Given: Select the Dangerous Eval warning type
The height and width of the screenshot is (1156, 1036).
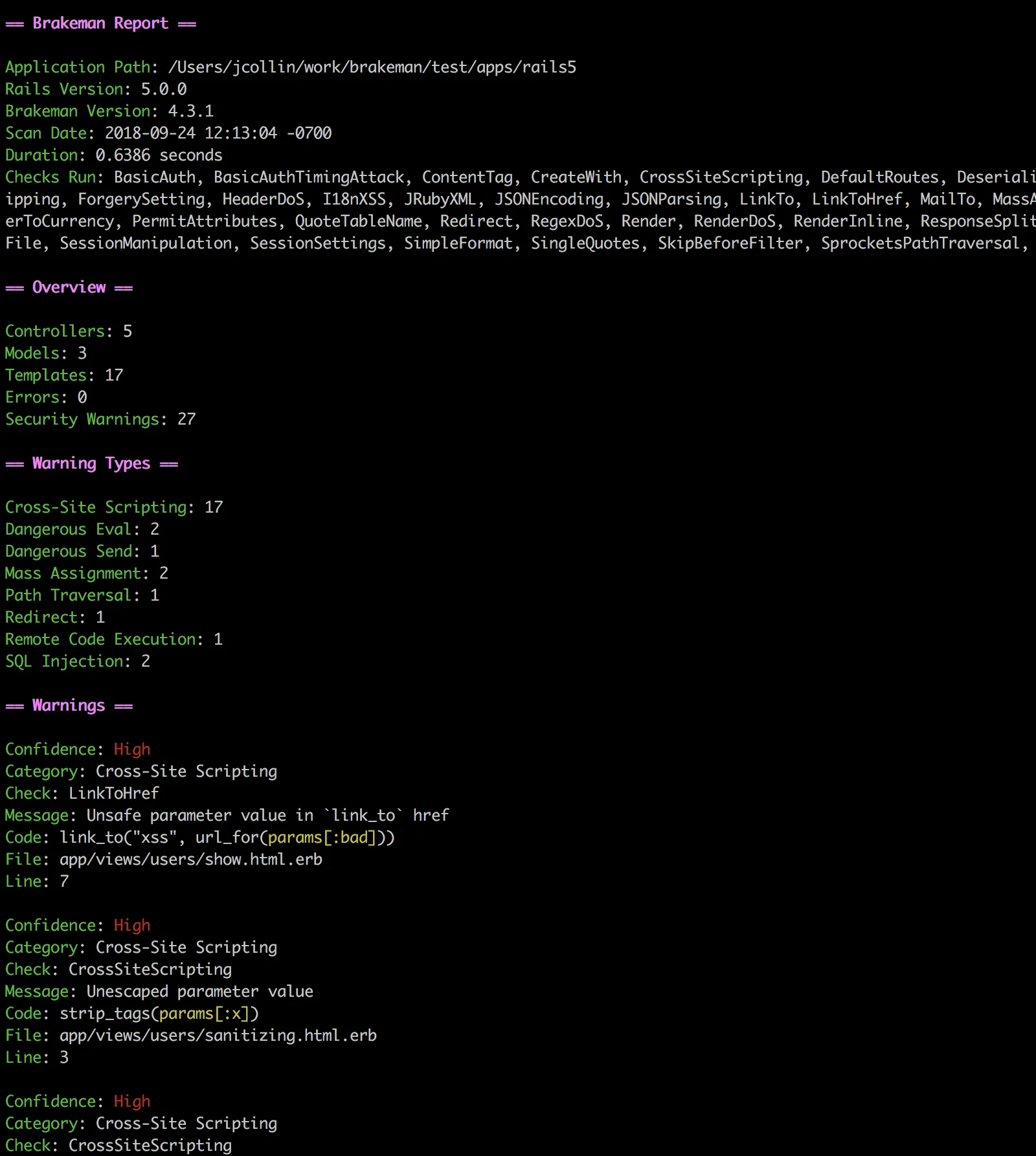Looking at the screenshot, I should tap(82, 529).
